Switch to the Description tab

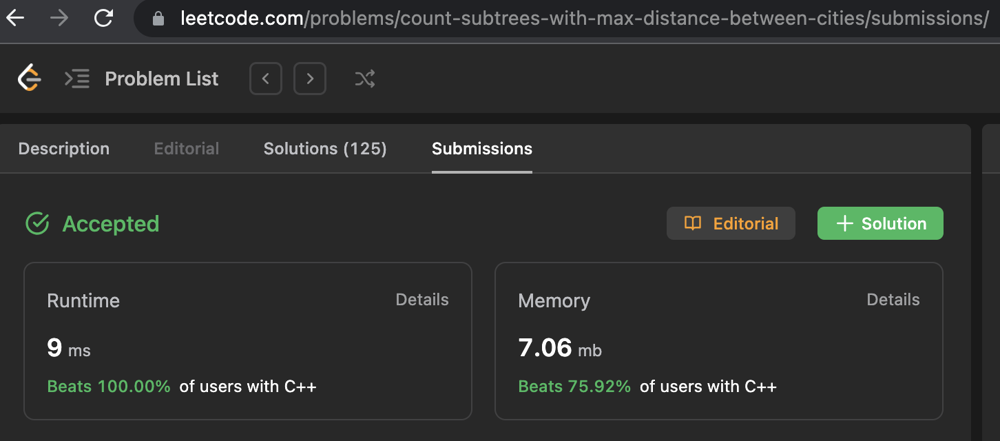pyautogui.click(x=64, y=149)
